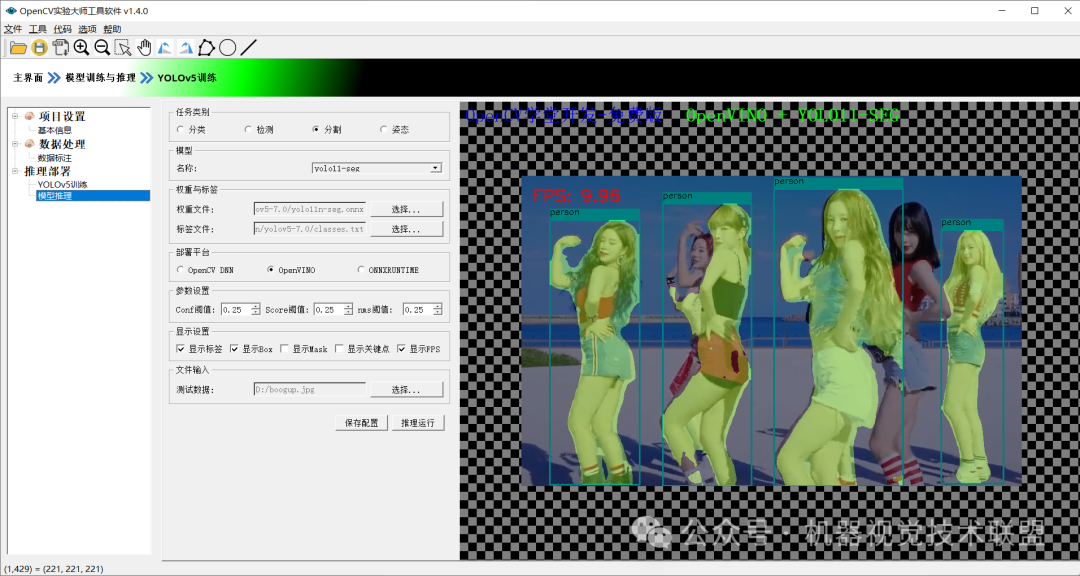1080x576 pixels.
Task: Toggle the 显示Box checkbox
Action: (x=234, y=349)
